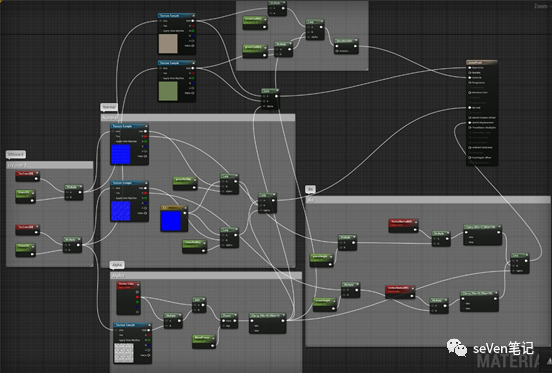
Task: Select the Alpha comment box title bar
Action: pos(206,276)
